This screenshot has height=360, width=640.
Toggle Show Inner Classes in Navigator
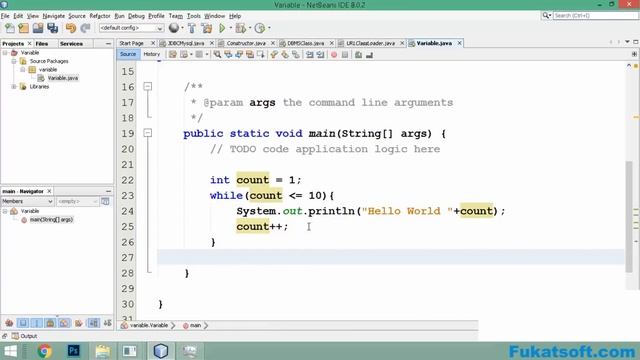pos(64,323)
